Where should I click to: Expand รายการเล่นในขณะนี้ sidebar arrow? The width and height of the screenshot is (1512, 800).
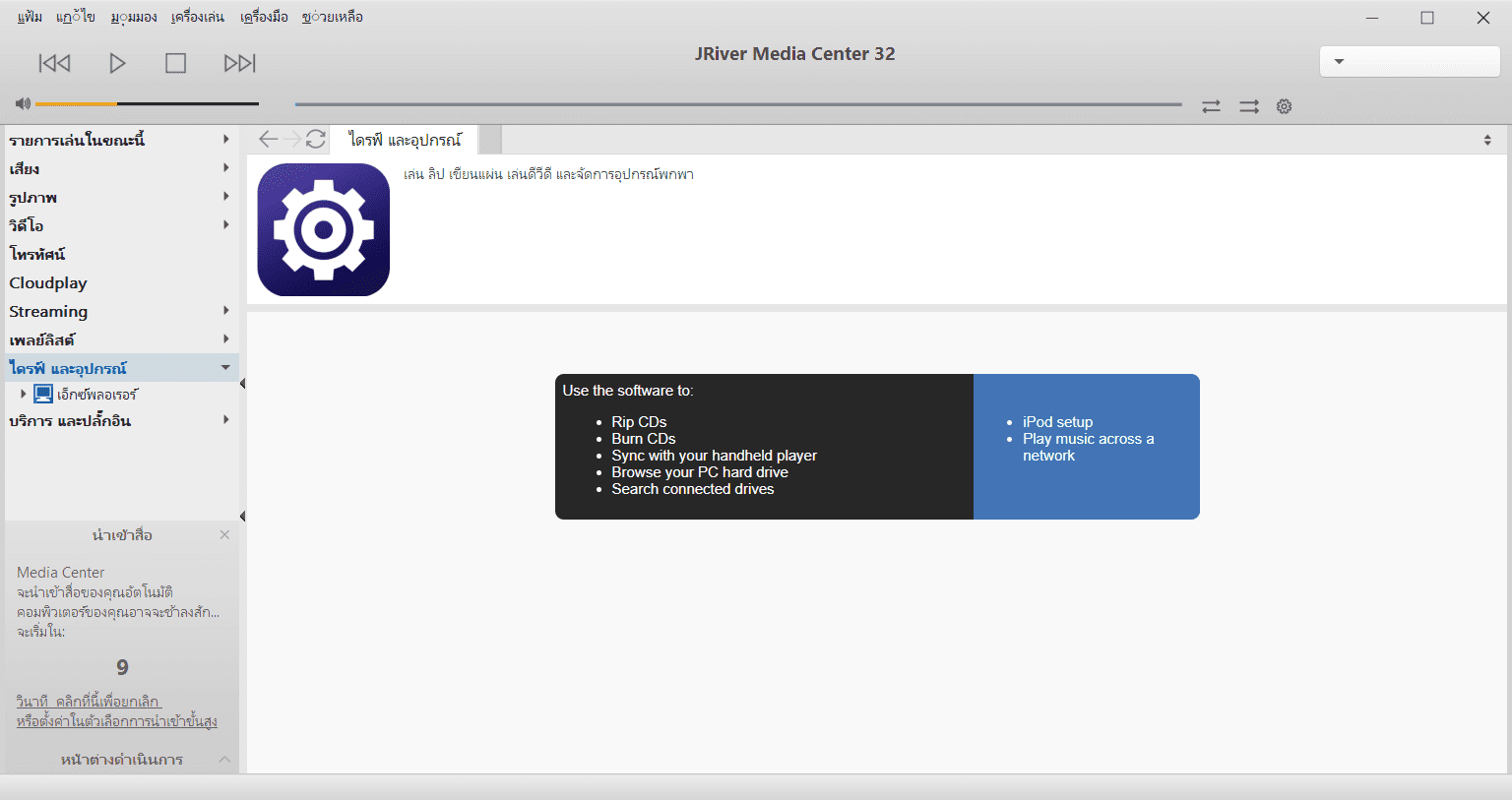pyautogui.click(x=226, y=140)
